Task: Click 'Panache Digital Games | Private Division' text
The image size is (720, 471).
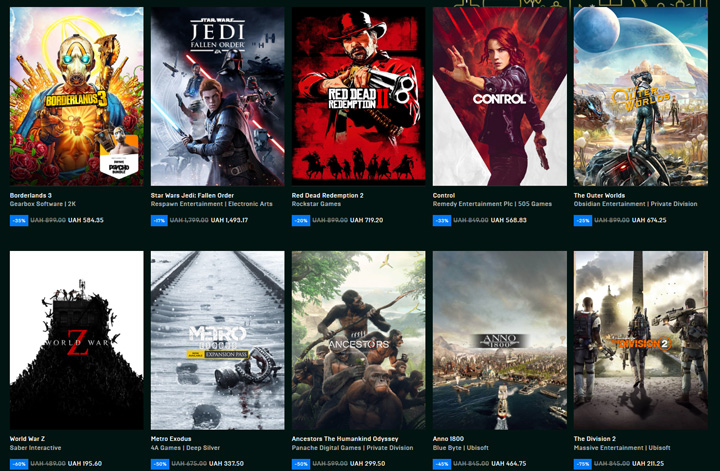Action: [x=352, y=448]
